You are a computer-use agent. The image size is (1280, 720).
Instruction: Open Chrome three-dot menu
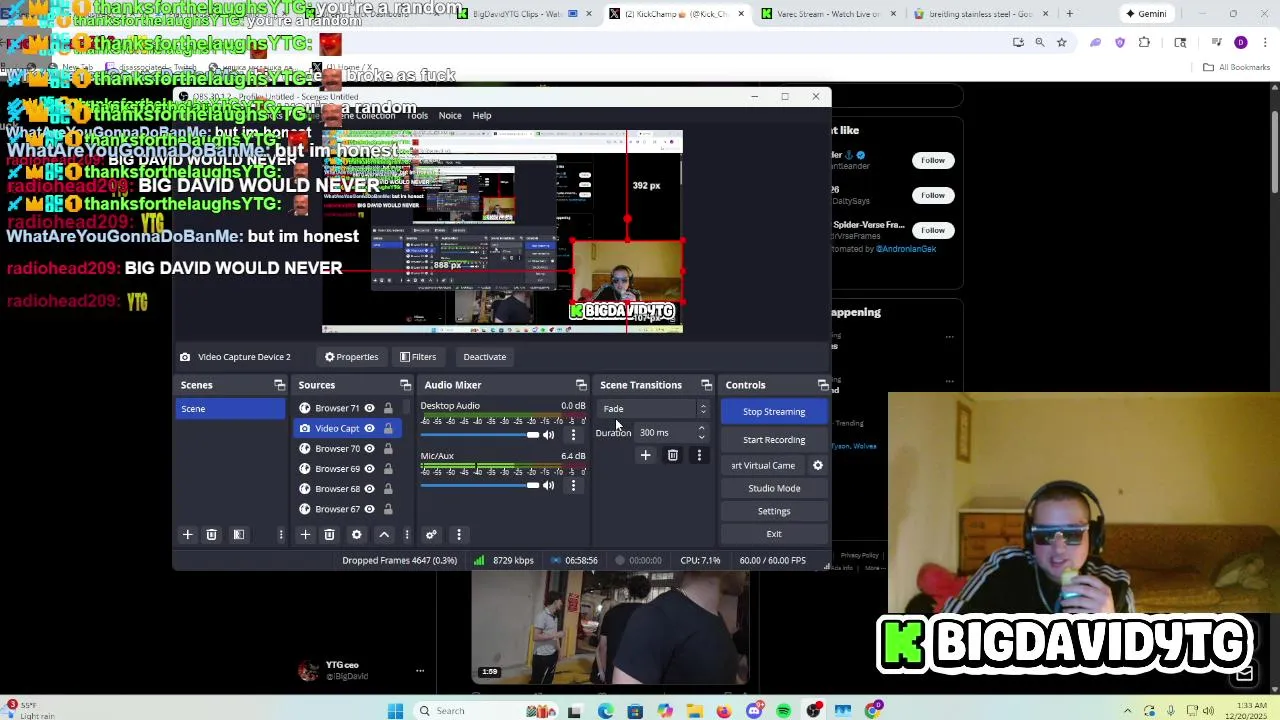[1265, 42]
